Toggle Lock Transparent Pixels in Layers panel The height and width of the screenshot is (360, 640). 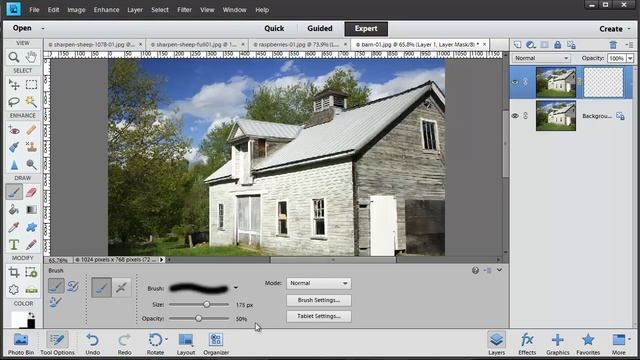point(571,44)
